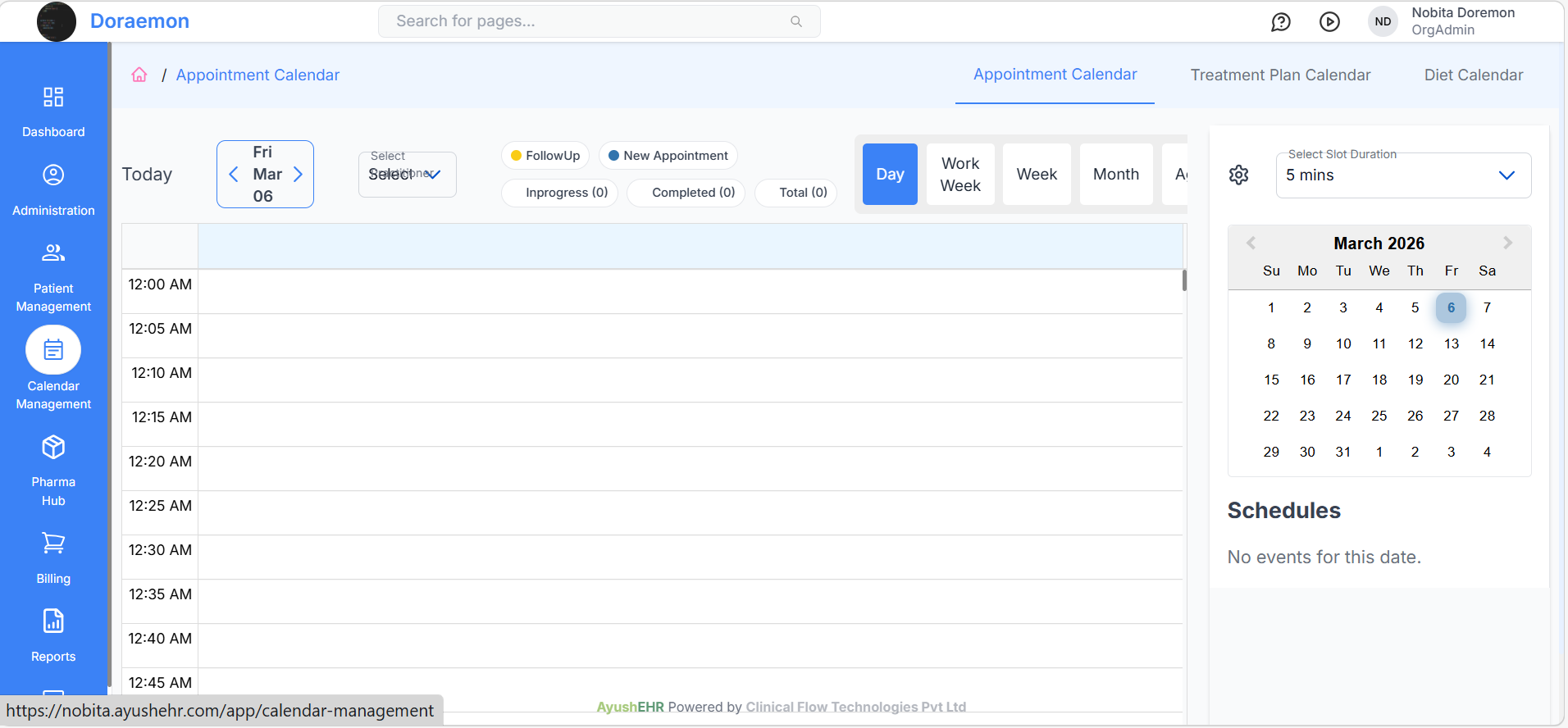The height and width of the screenshot is (728, 1568).
Task: Go to next month in mini calendar
Action: (1507, 243)
